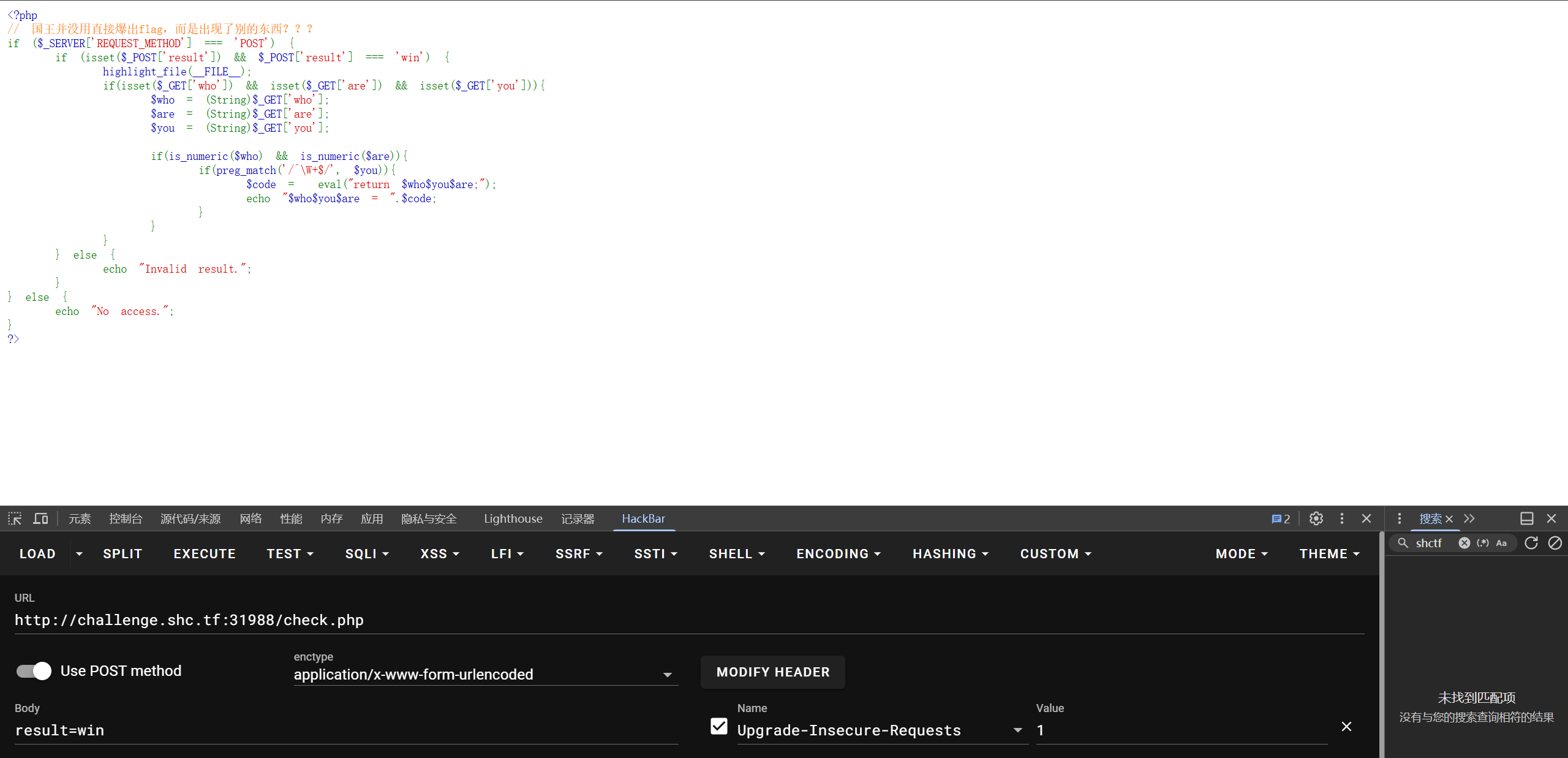
Task: Switch to the HackBar tab
Action: (643, 518)
